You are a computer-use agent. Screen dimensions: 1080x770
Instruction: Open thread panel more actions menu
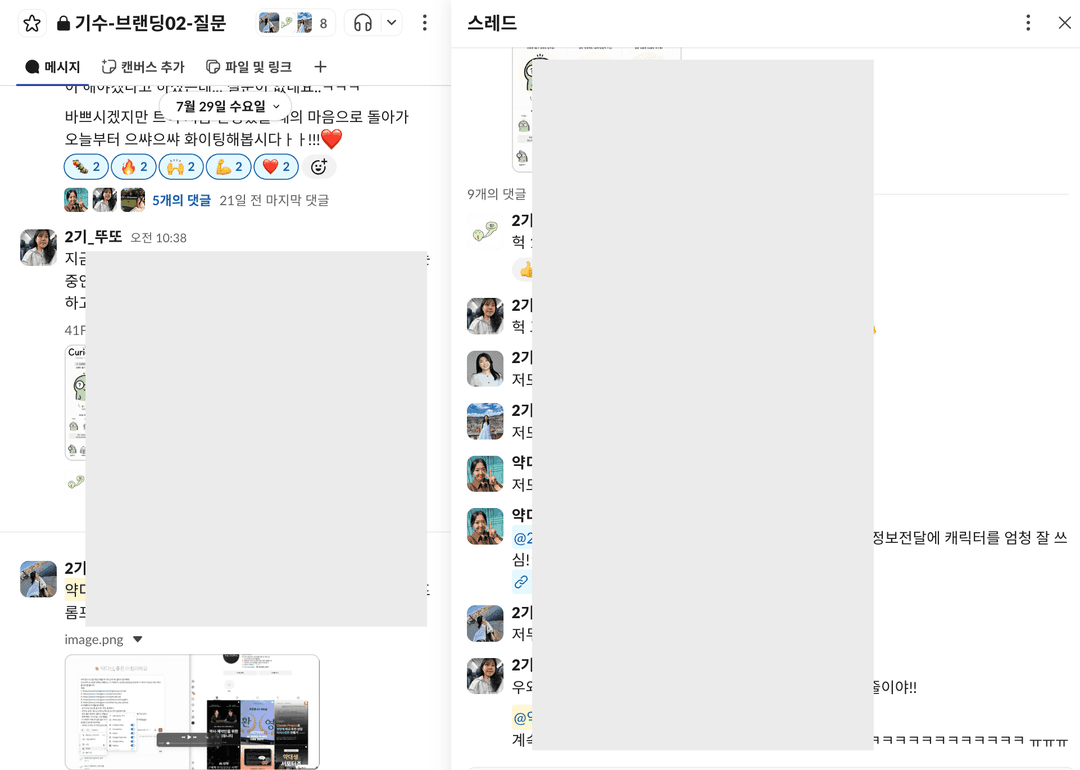coord(1028,23)
